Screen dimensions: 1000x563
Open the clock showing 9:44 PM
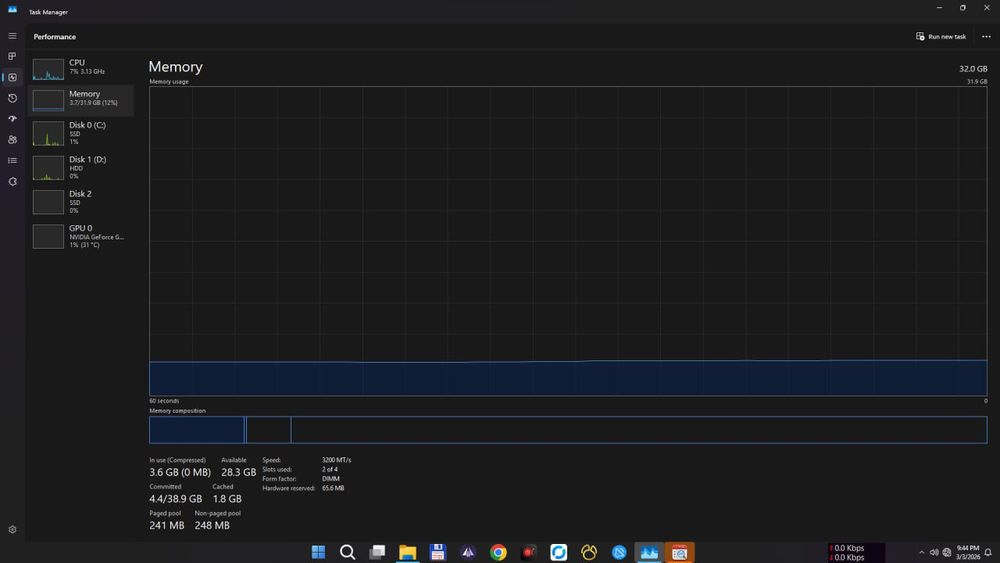(x=967, y=552)
